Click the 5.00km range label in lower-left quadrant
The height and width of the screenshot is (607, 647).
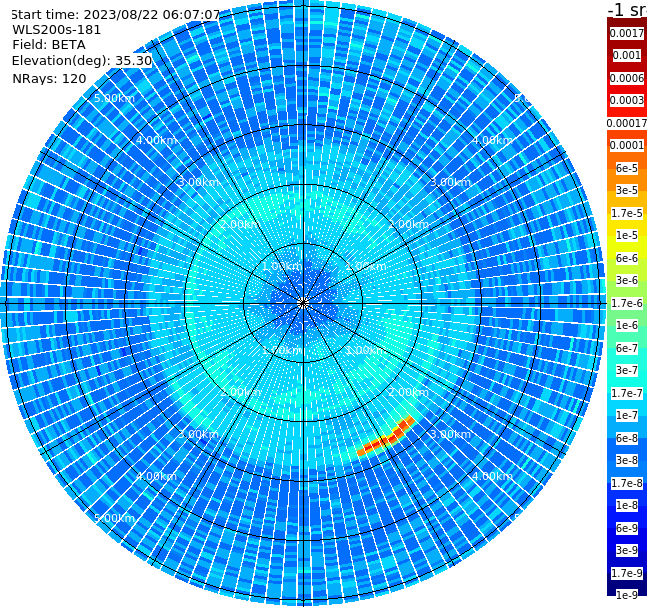114,518
